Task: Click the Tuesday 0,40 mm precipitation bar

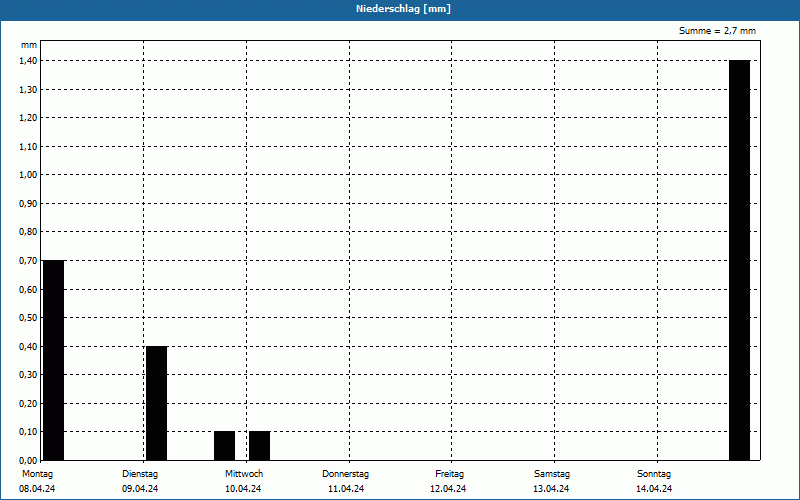Action: click(x=157, y=403)
